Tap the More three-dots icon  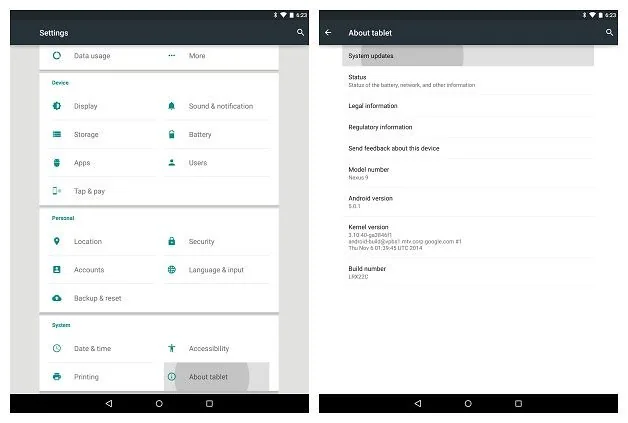[x=171, y=56]
